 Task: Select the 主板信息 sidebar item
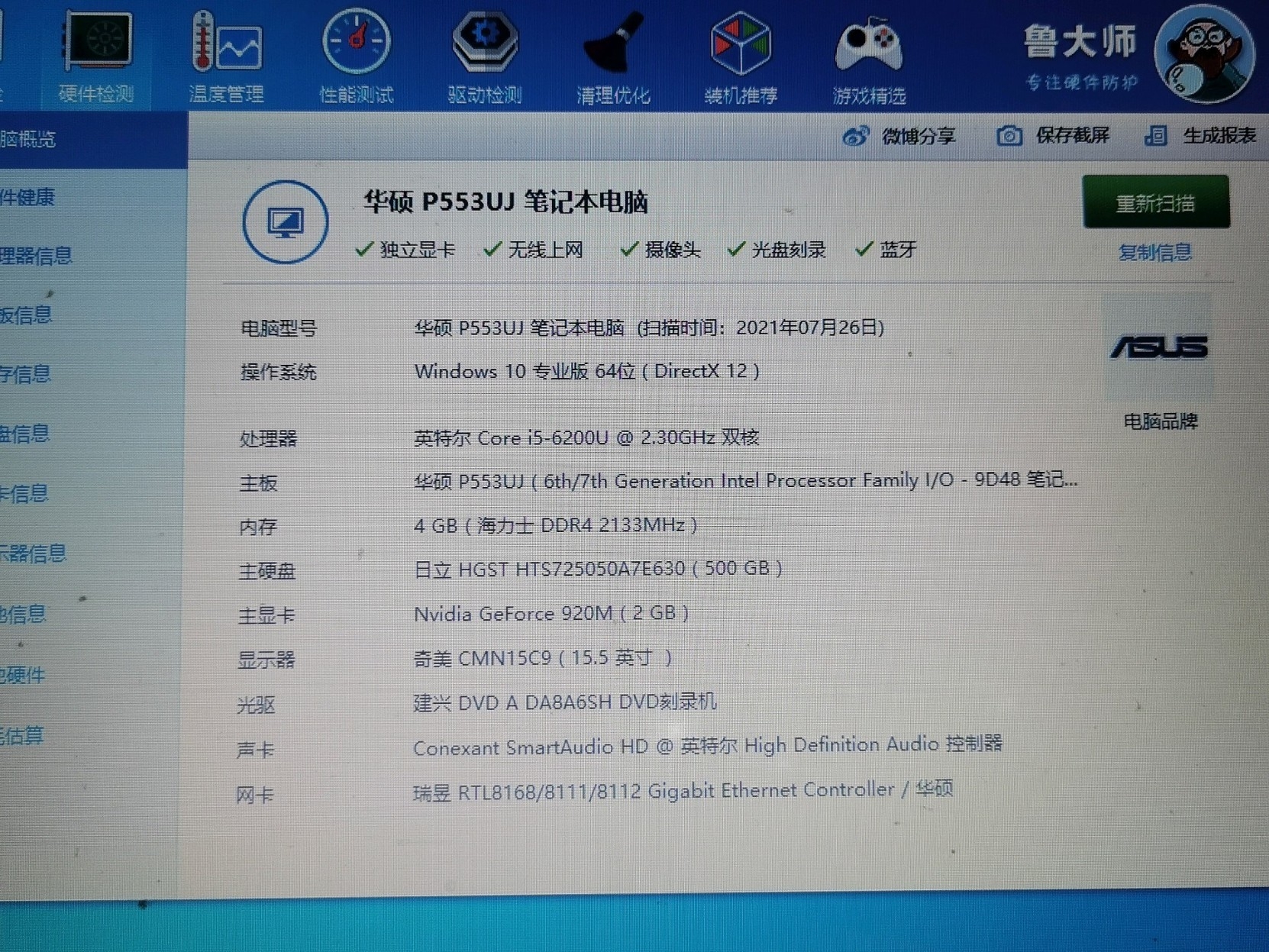[x=26, y=315]
